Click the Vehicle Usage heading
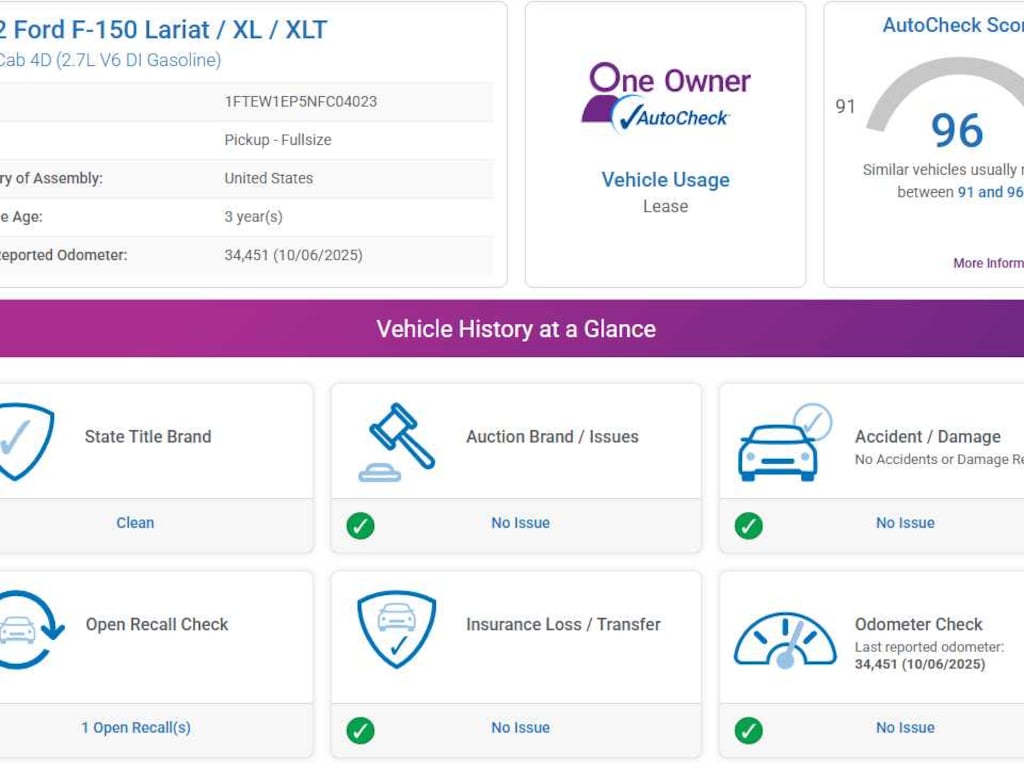Screen dimensions: 1024x768 pyautogui.click(x=665, y=180)
